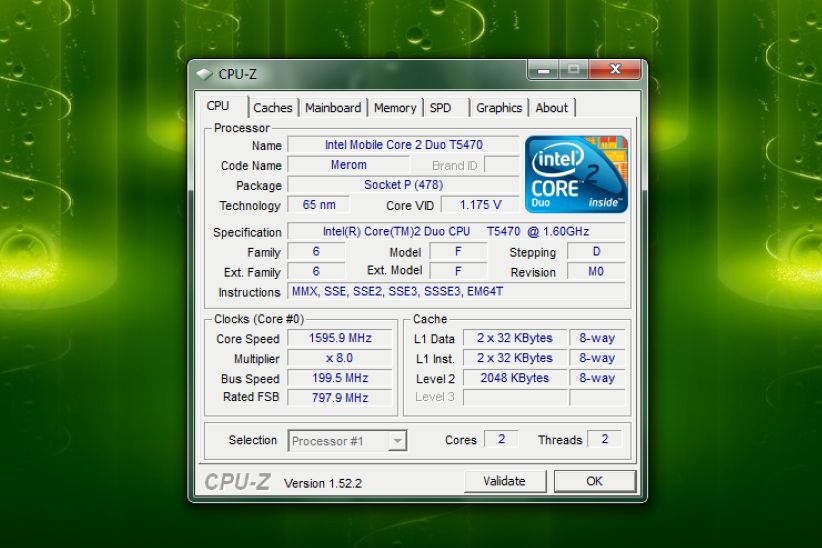
Task: Click the Family value field
Action: point(316,251)
